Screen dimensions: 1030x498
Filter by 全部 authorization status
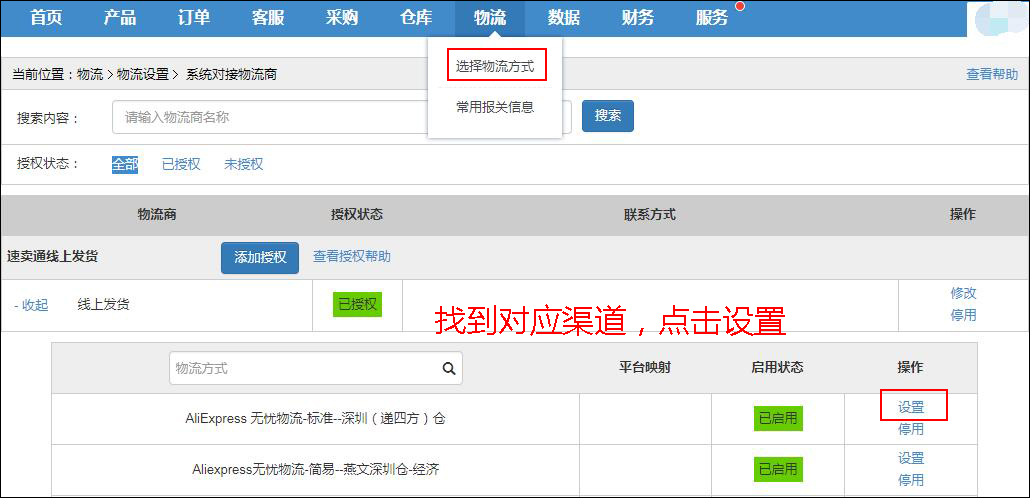[x=125, y=164]
